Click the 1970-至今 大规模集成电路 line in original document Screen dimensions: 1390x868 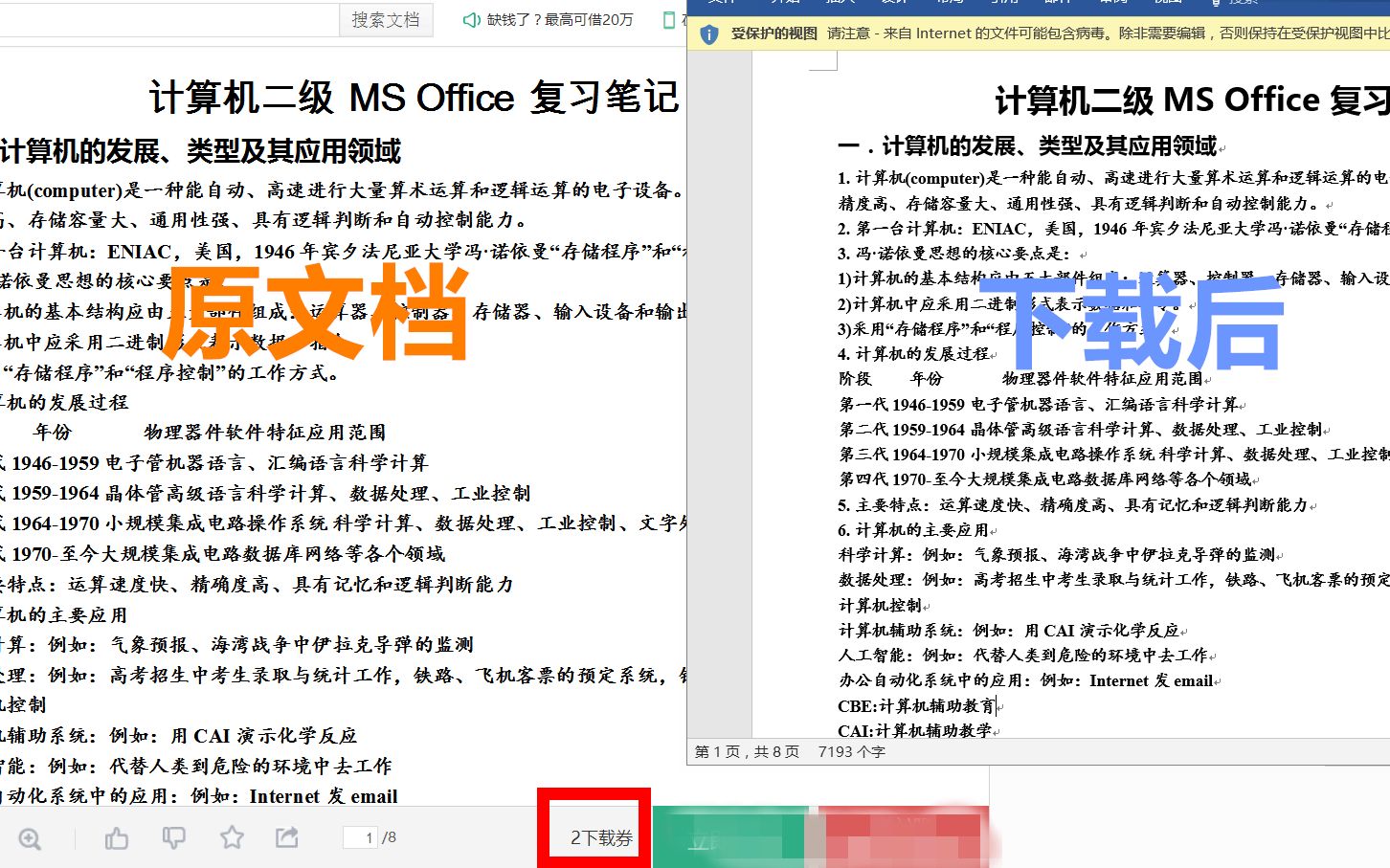222,554
